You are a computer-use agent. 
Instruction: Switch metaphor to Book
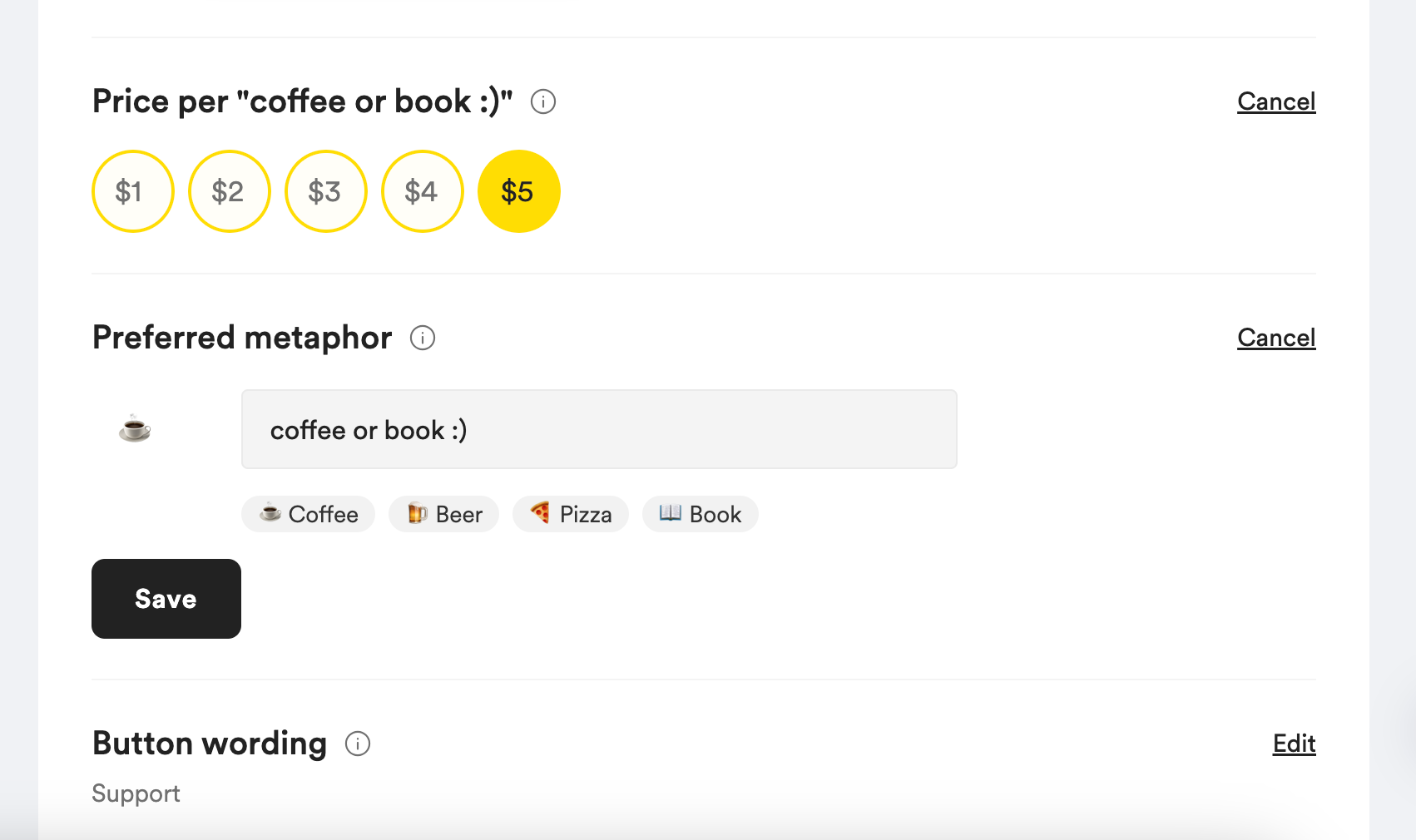coord(700,514)
